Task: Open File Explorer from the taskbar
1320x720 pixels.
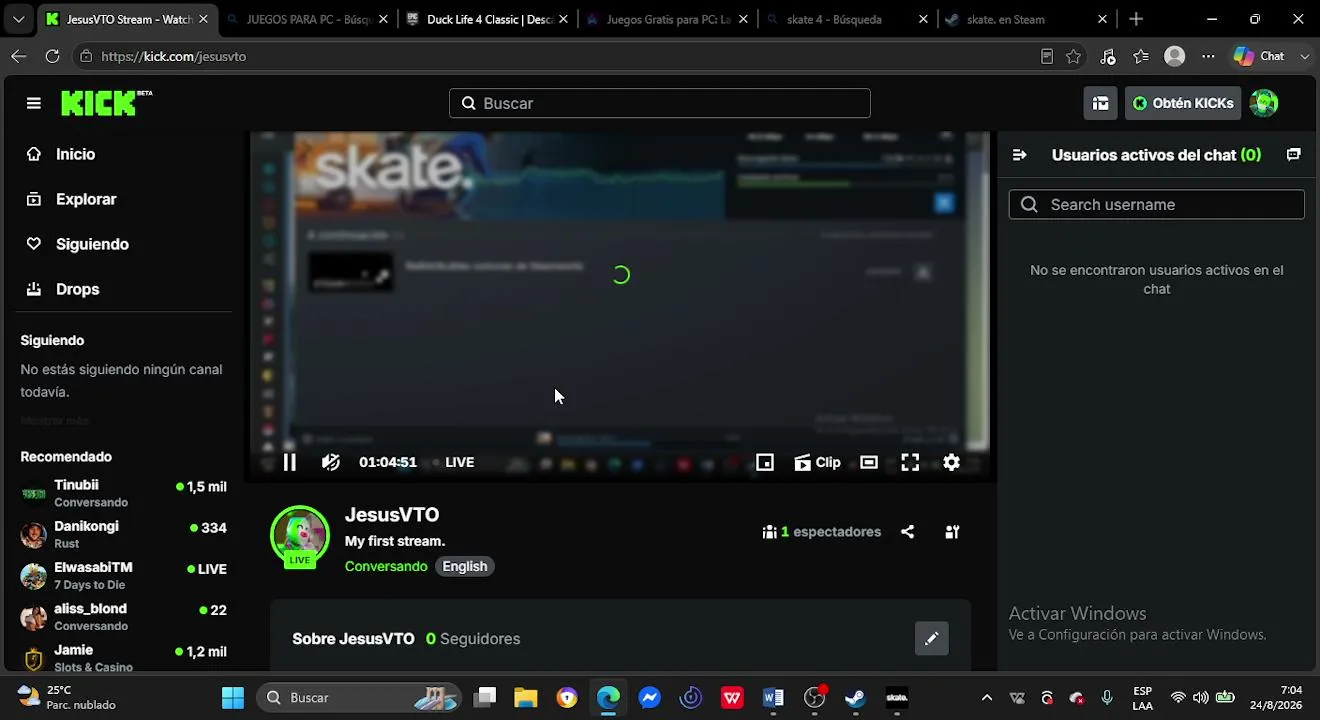Action: click(x=526, y=697)
